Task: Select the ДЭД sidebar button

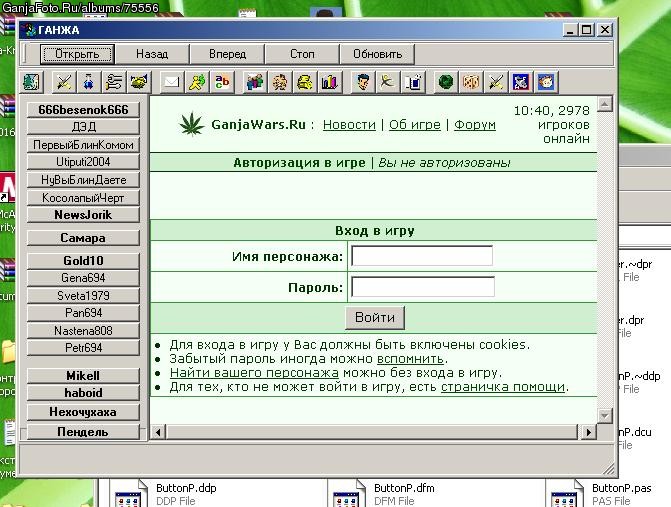Action: coord(83,127)
